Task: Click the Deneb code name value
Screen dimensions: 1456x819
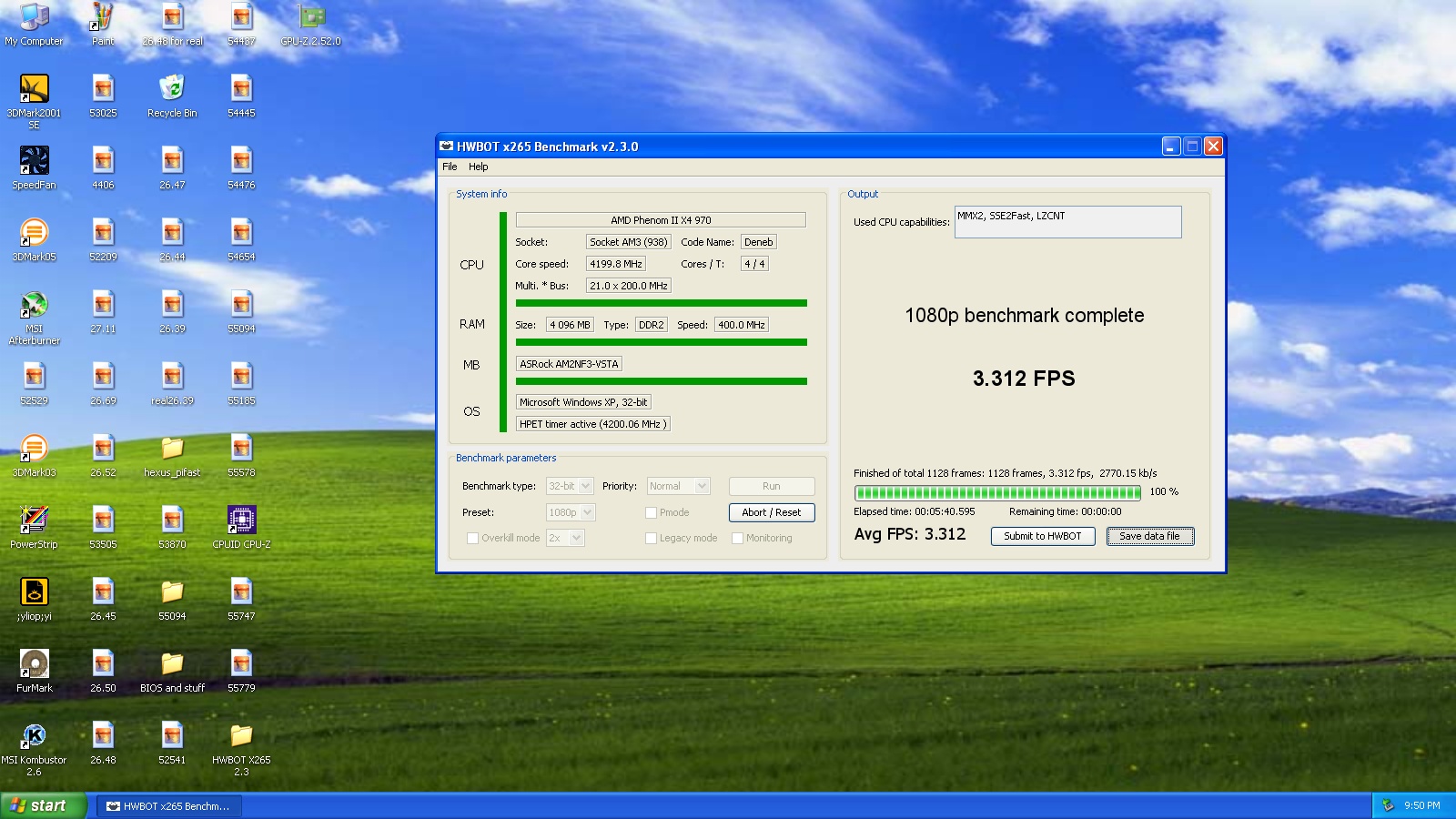Action: pos(758,242)
